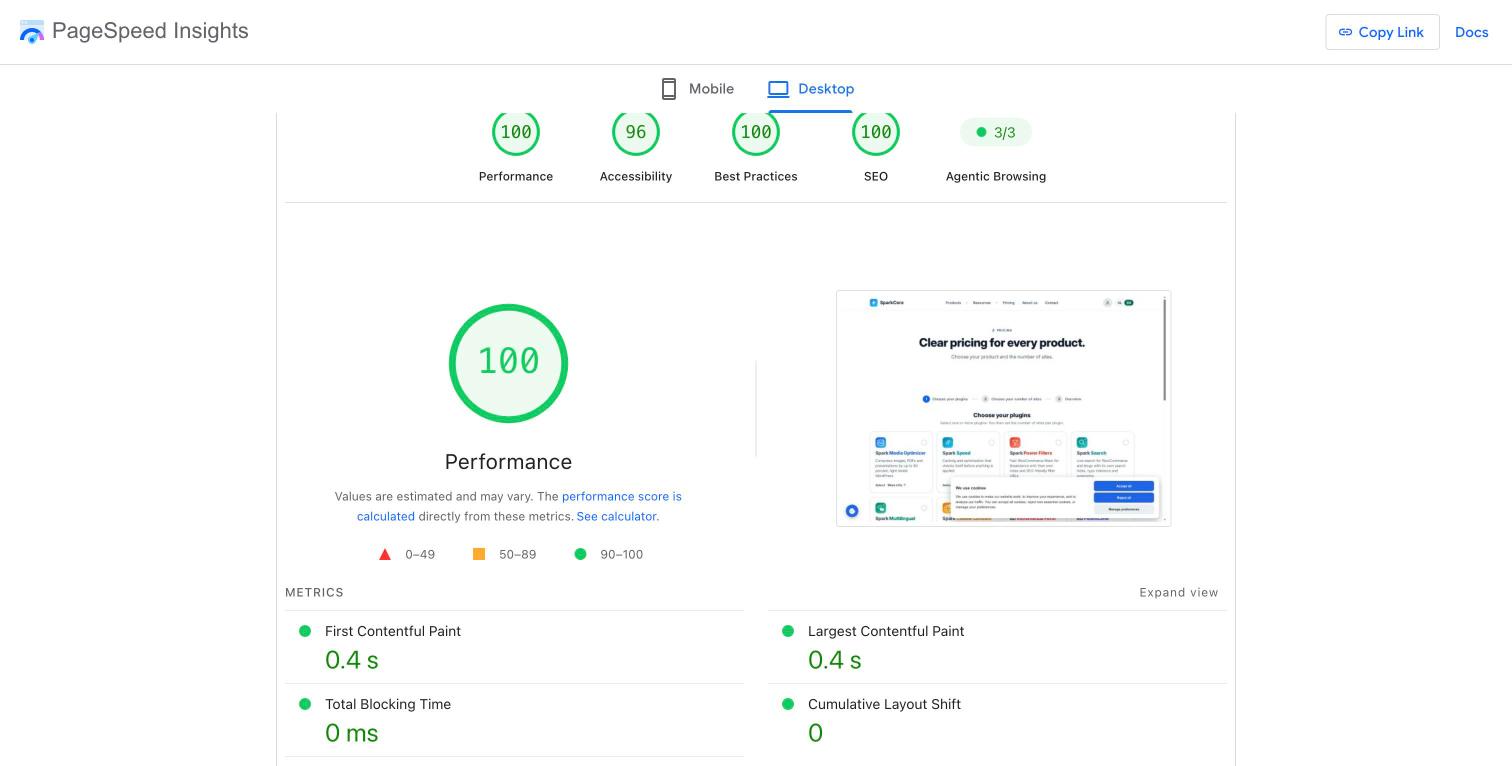This screenshot has width=1512, height=766.
Task: Jump to SEO via its score gauge
Action: tap(876, 132)
